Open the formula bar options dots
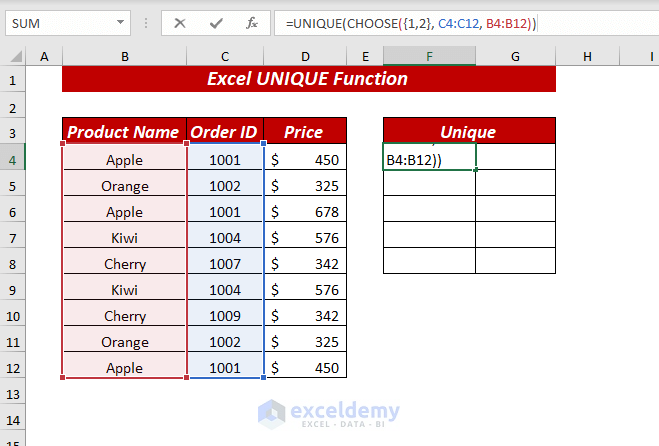Image resolution: width=659 pixels, height=446 pixels. coord(146,23)
